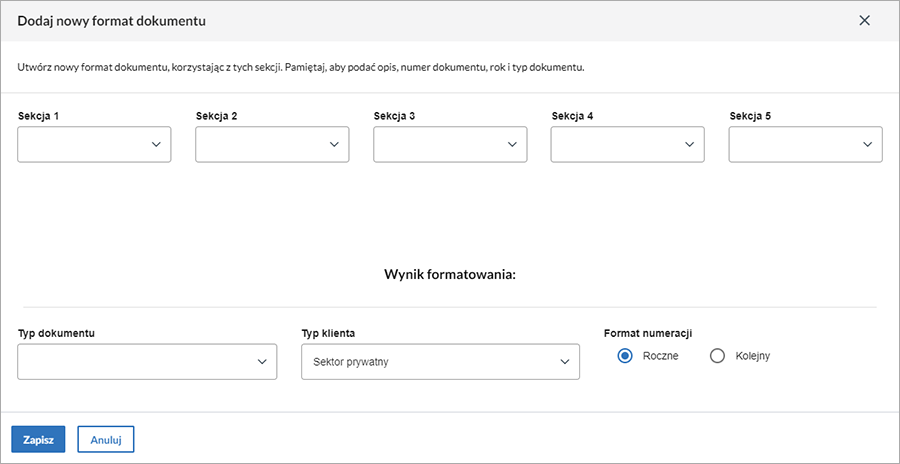900x464 pixels.
Task: Click the chevron arrow in Typ klienta
Action: point(564,362)
